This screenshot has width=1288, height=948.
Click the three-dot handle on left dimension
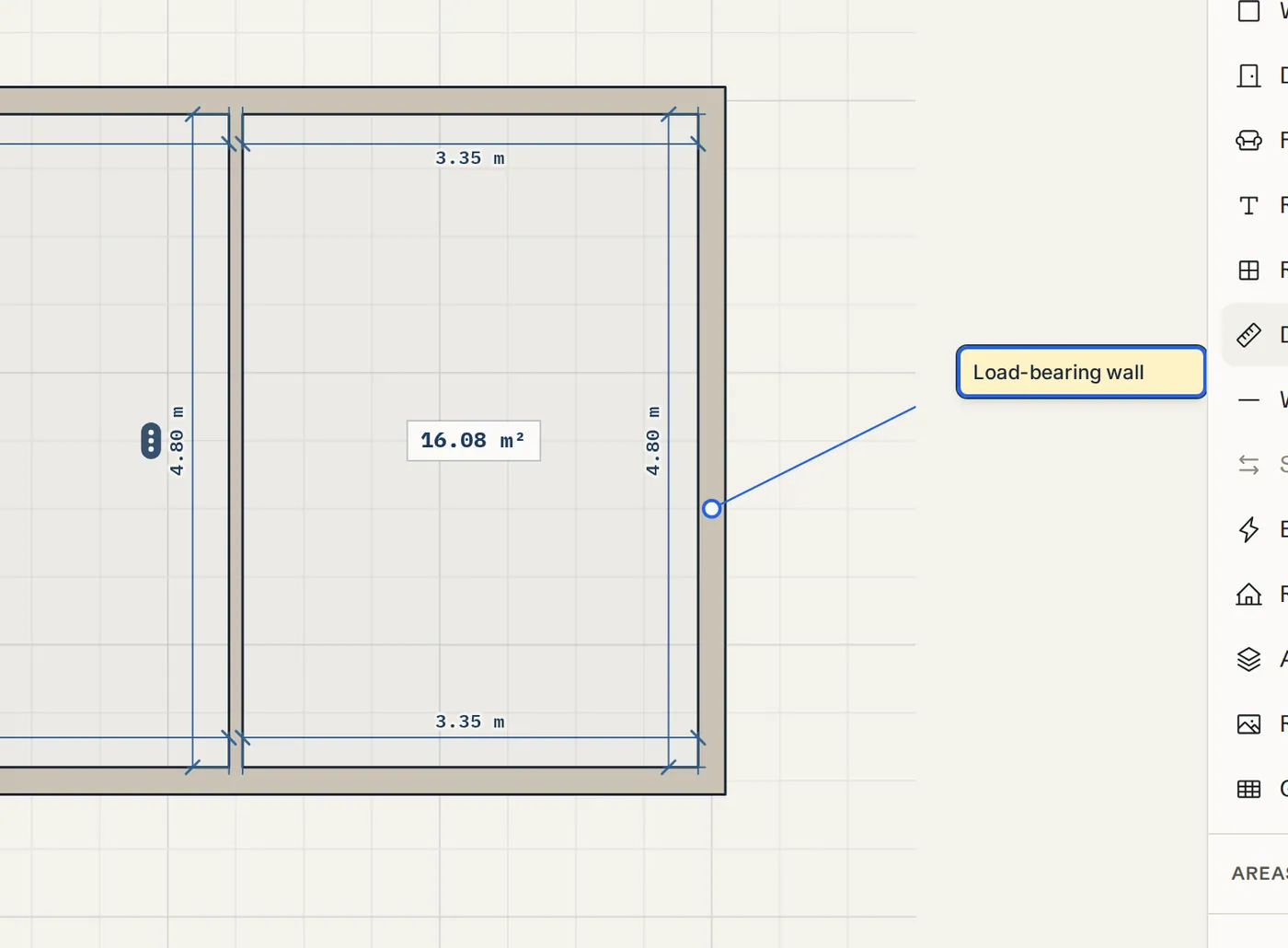(x=151, y=441)
